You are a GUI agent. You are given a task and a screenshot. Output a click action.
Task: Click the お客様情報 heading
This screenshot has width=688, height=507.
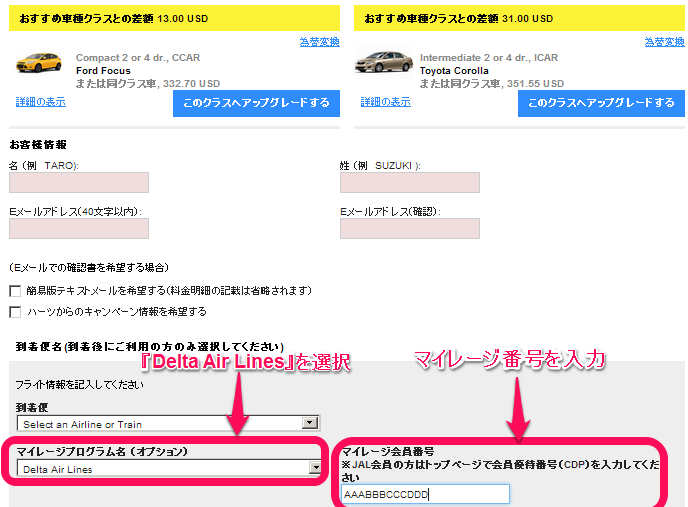point(38,144)
